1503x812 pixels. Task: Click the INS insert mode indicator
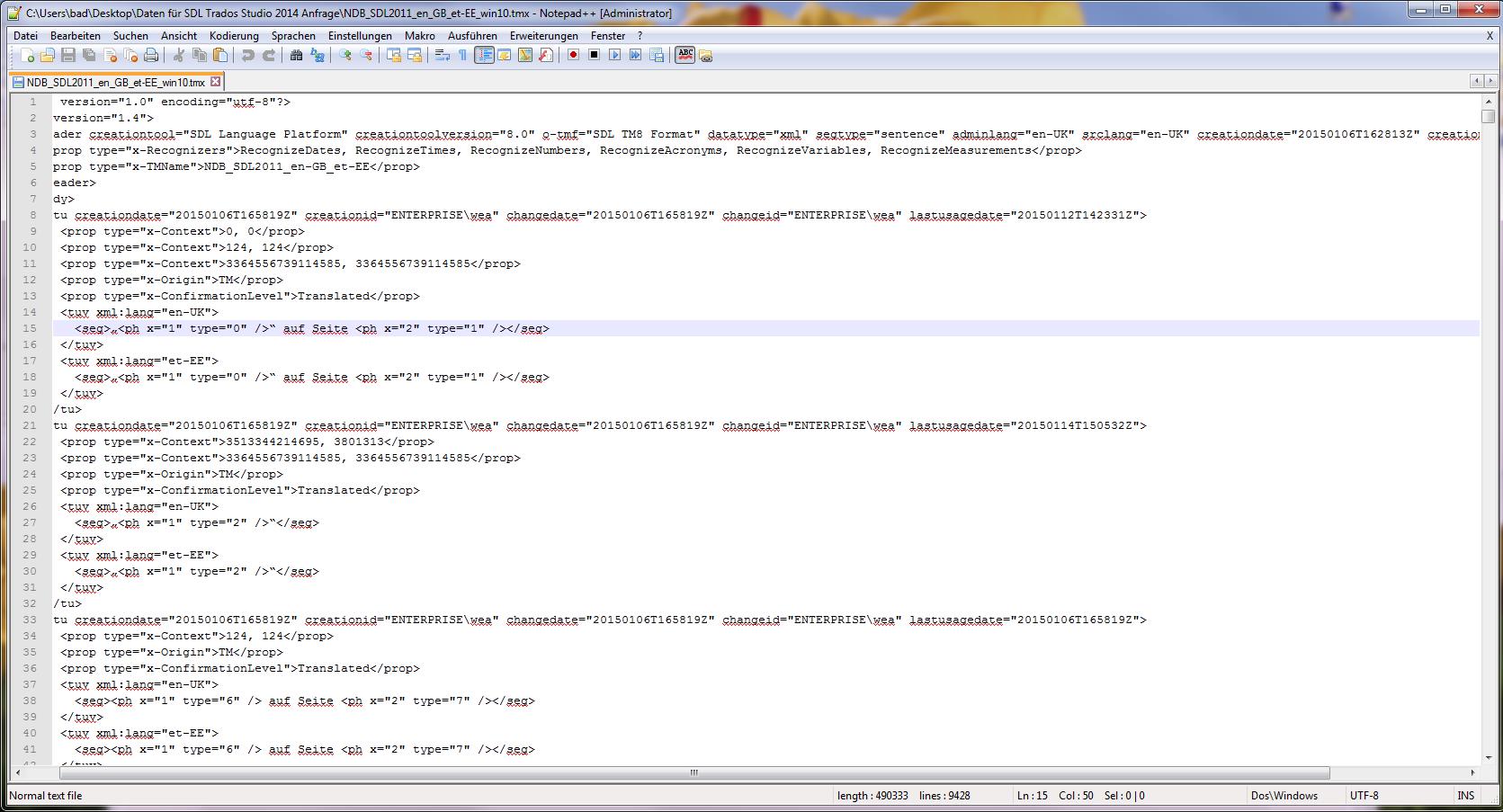(x=1465, y=796)
